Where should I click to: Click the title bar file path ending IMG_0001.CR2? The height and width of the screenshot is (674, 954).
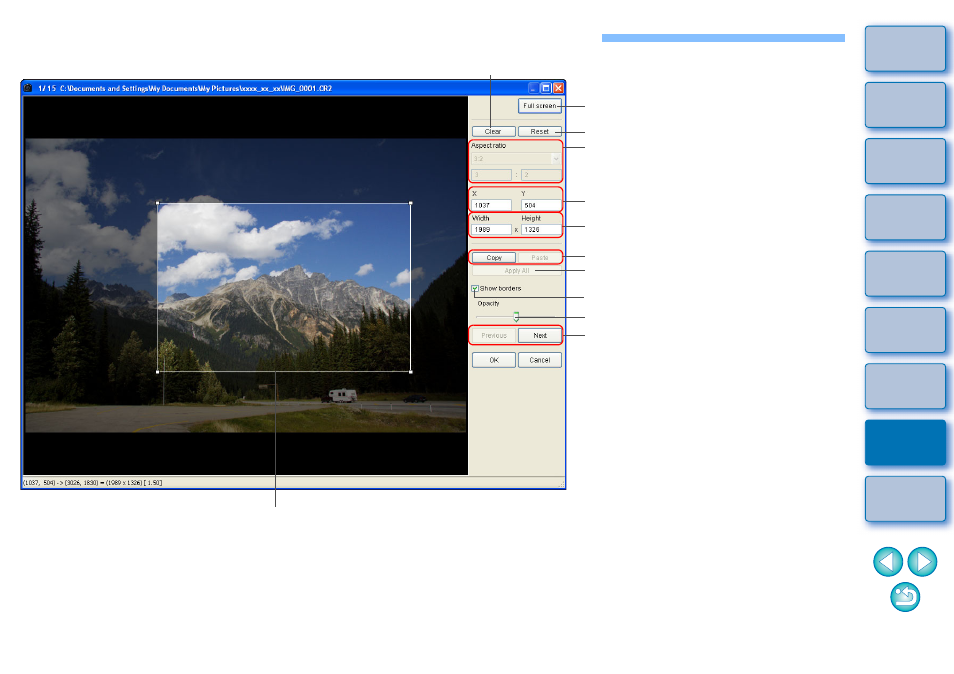(195, 88)
